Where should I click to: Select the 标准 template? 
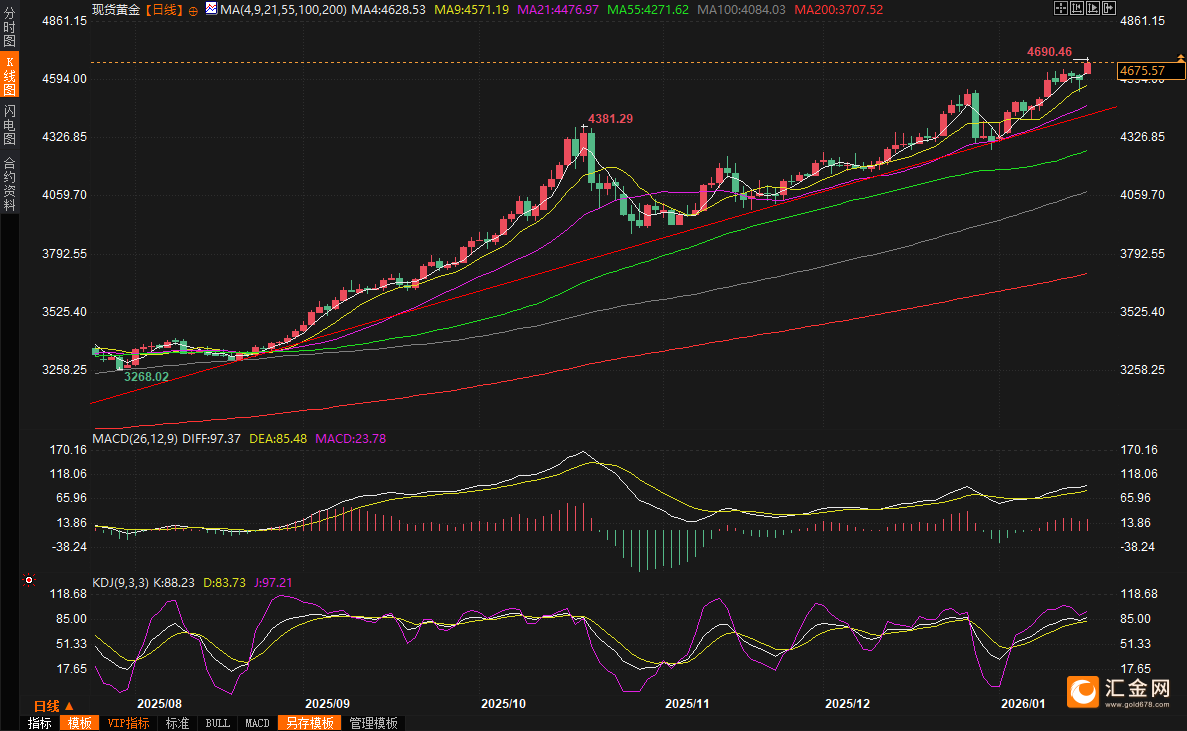[x=177, y=723]
